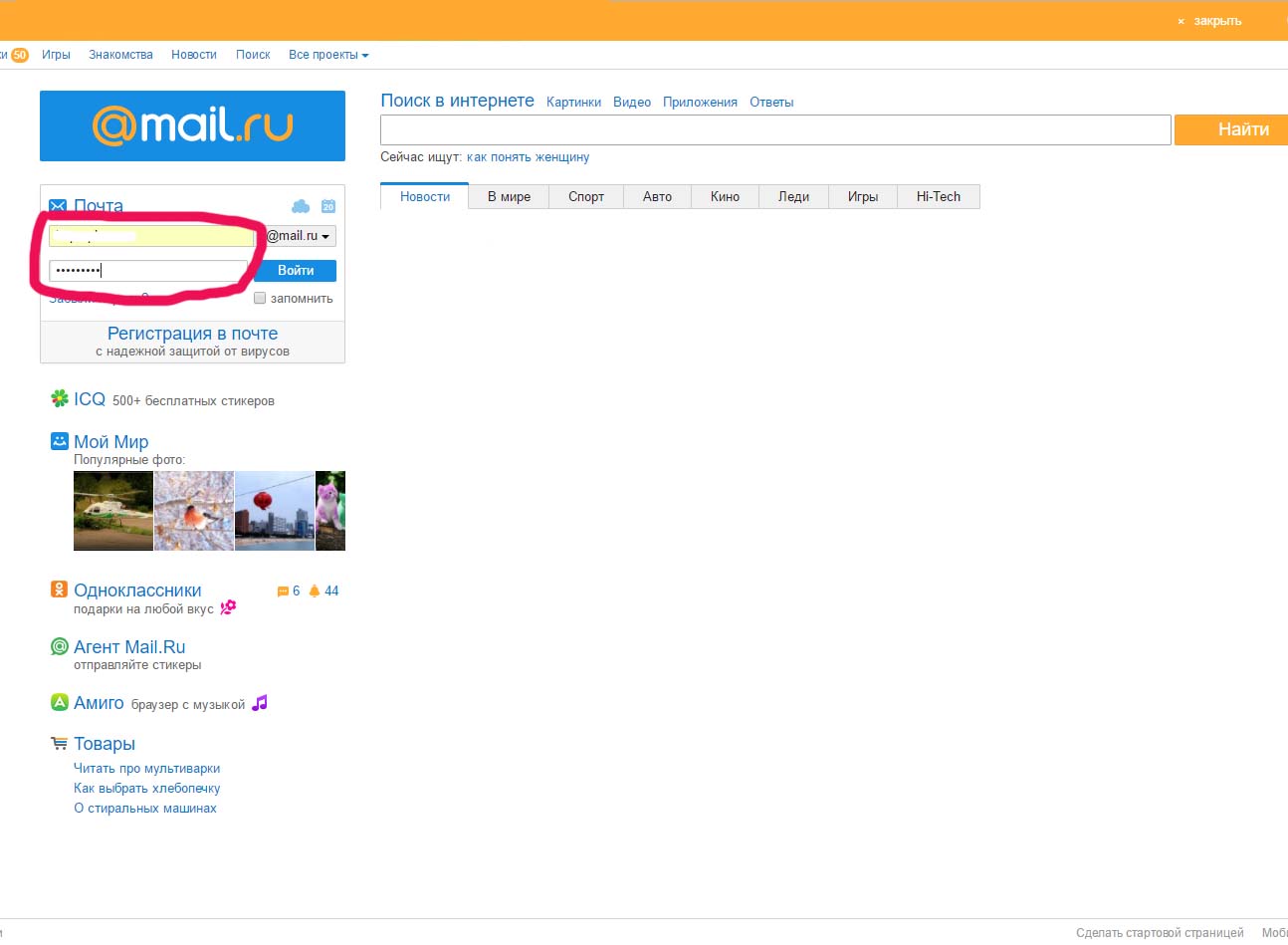Select the Новости news tab
The width and height of the screenshot is (1288, 945).
point(425,196)
